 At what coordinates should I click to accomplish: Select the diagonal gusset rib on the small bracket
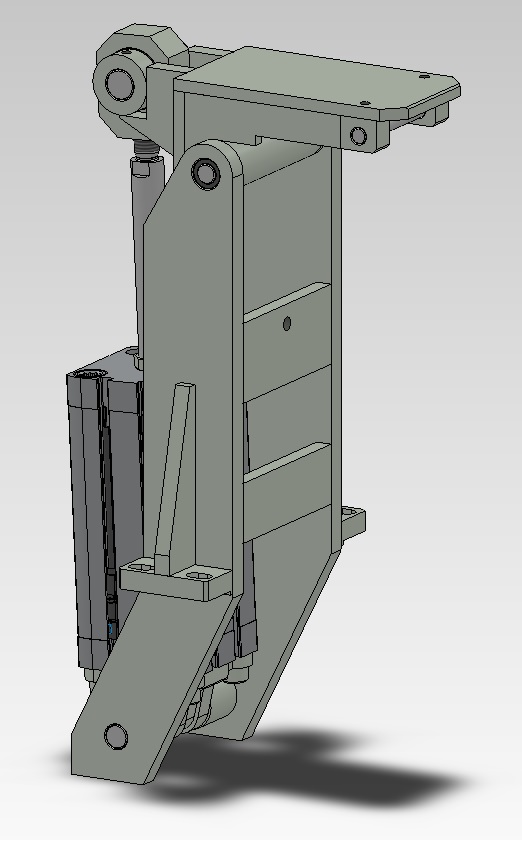(x=174, y=477)
